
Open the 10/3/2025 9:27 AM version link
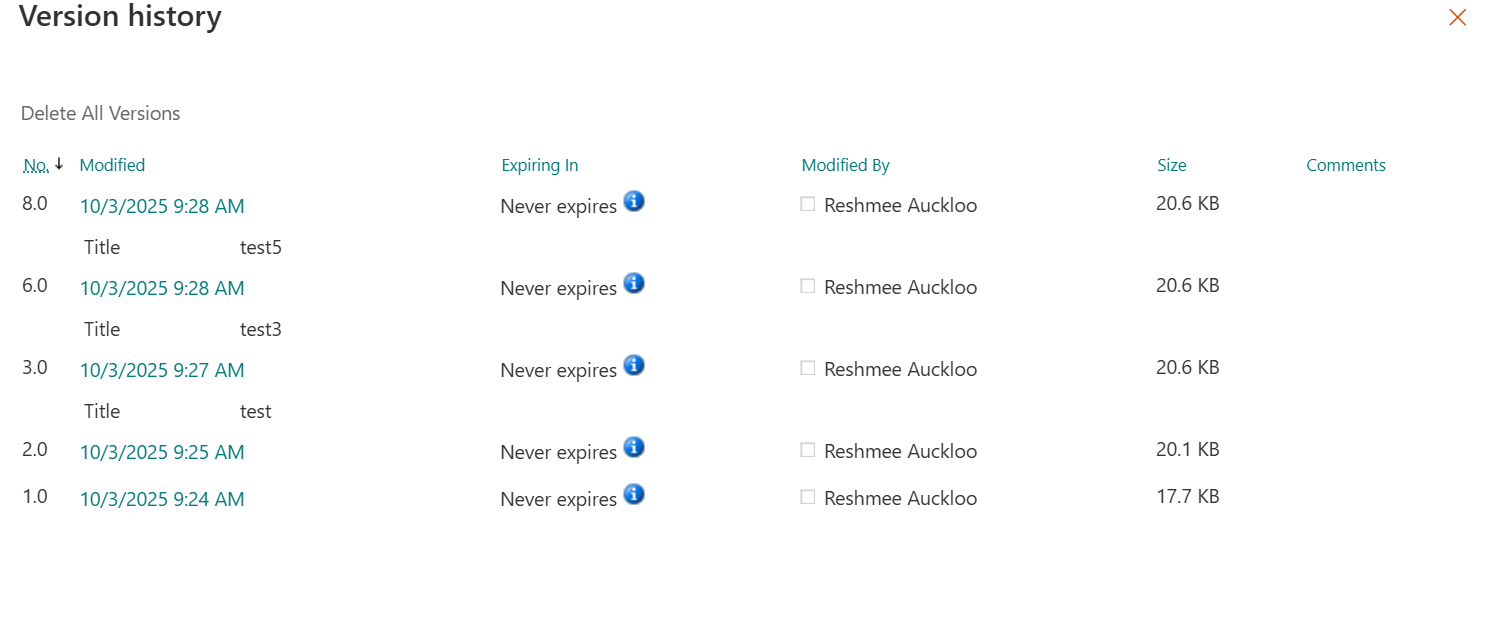click(162, 370)
